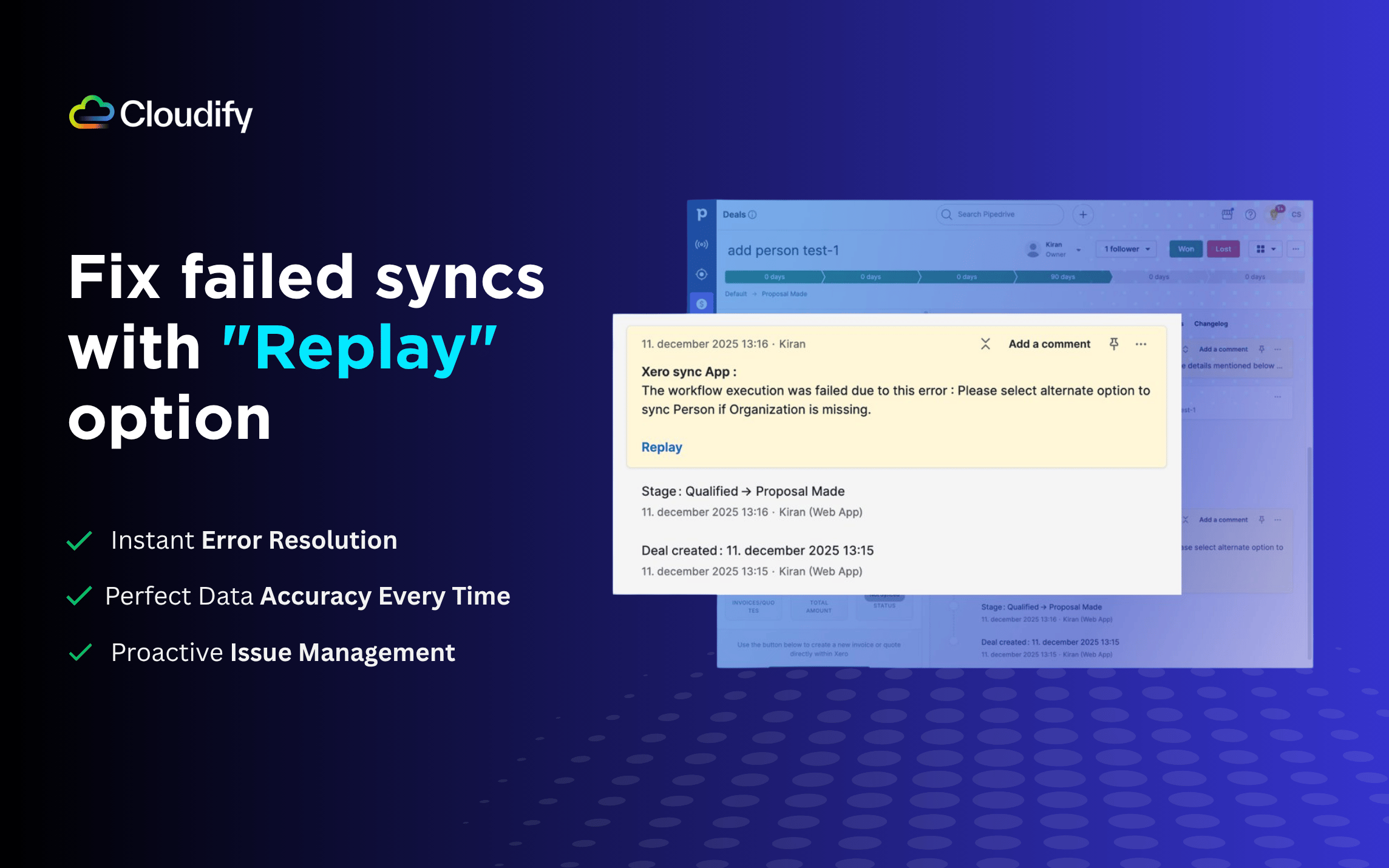The height and width of the screenshot is (868, 1389).
Task: Click "Instant Error Resolution" bullet text
Action: coord(254,540)
